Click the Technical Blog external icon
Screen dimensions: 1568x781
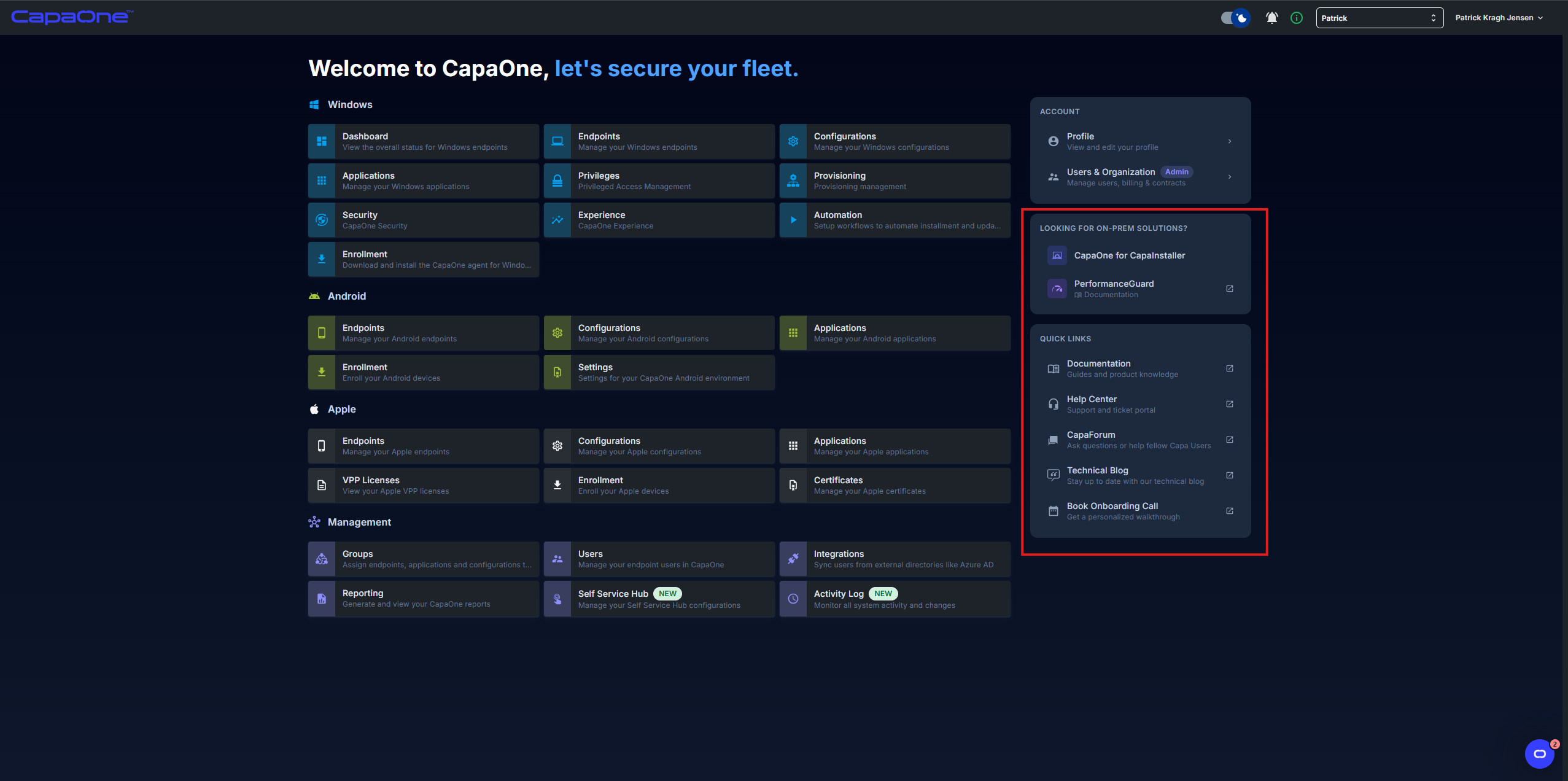pos(1230,475)
